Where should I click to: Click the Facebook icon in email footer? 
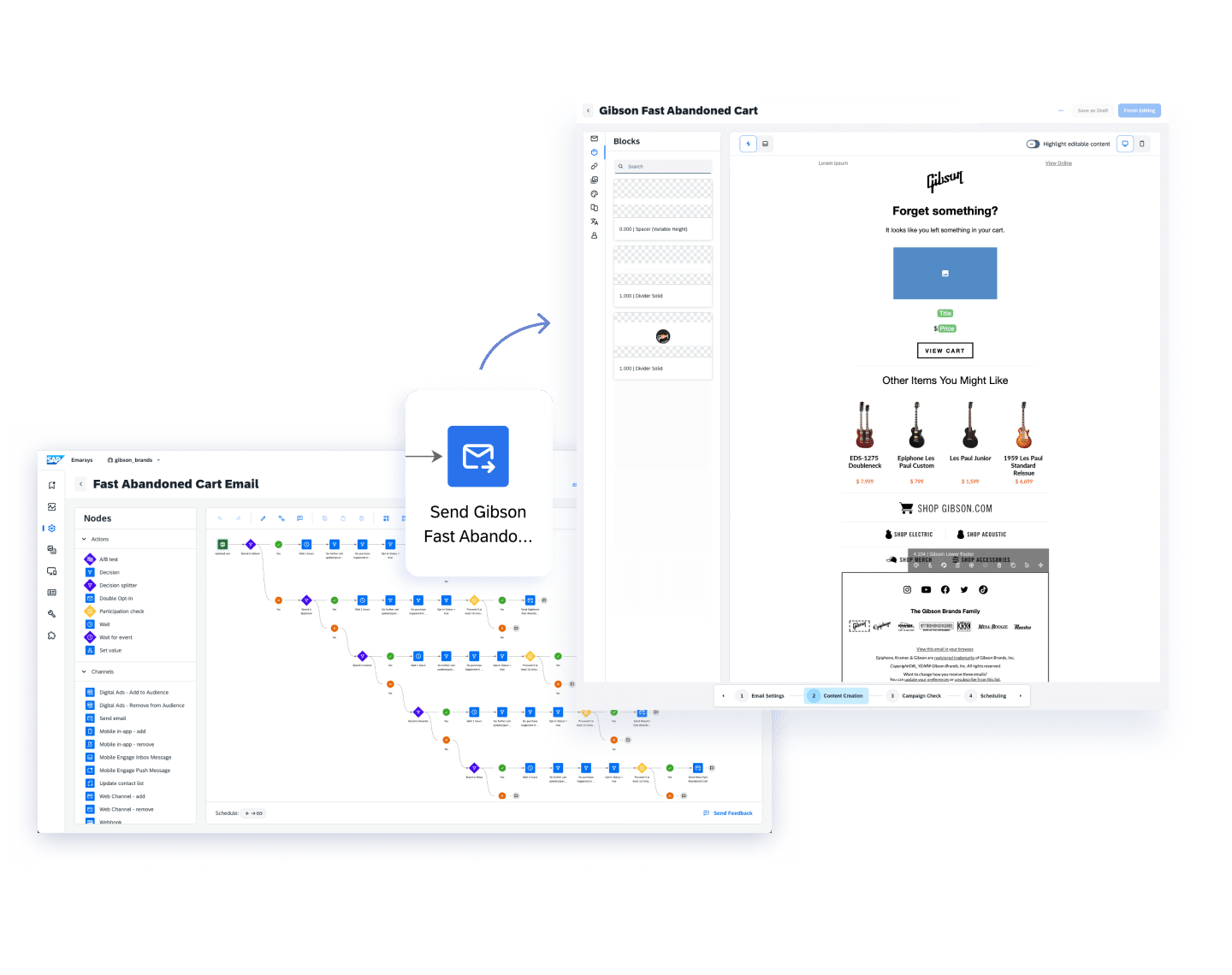[945, 589]
